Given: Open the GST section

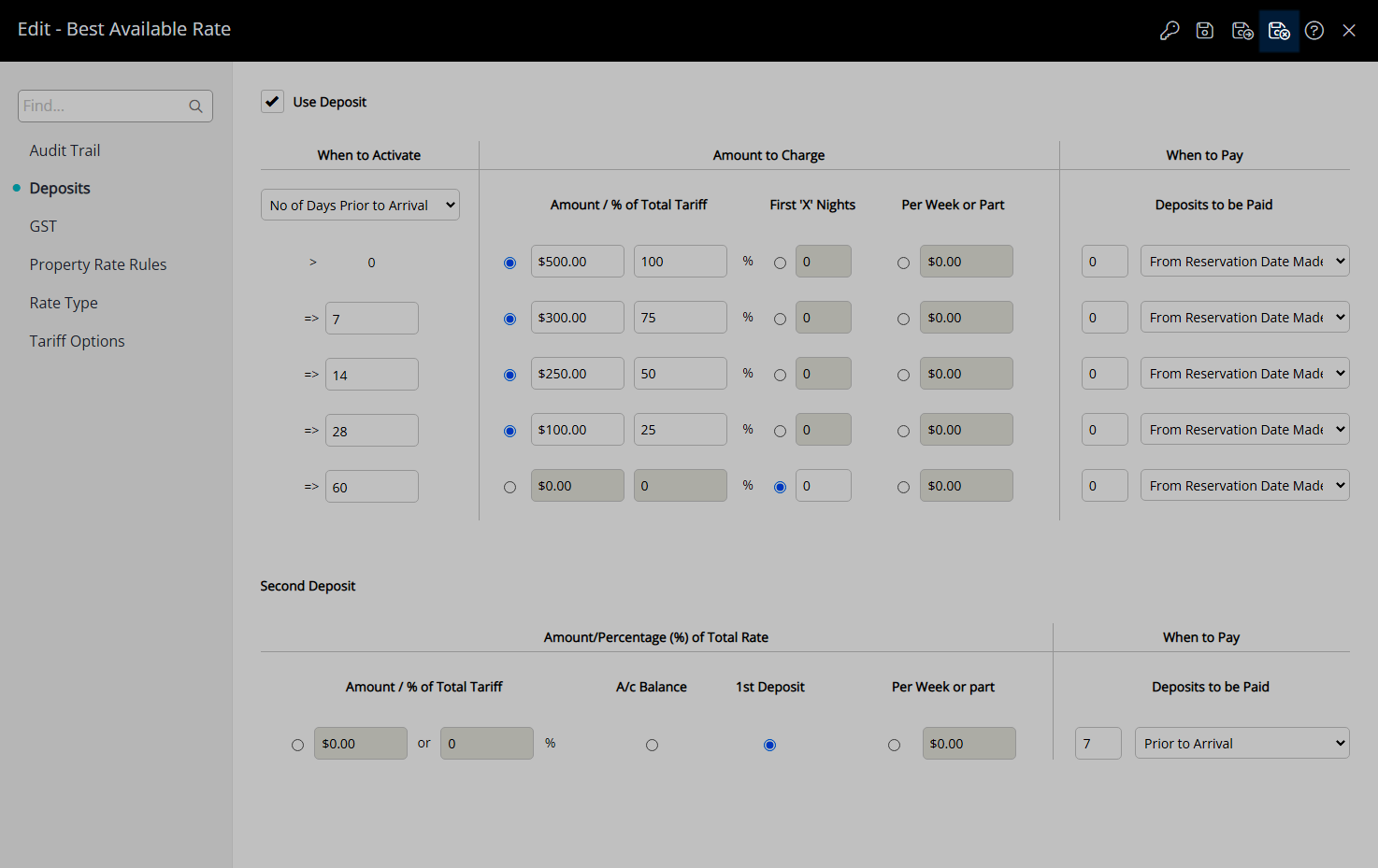Looking at the screenshot, I should [43, 227].
